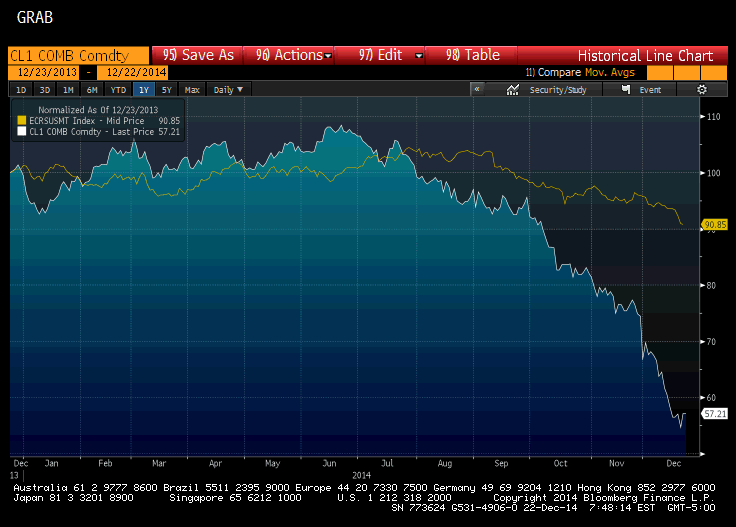The height and width of the screenshot is (527, 736).
Task: Click the 60 y-axis label
Action: tap(712, 397)
